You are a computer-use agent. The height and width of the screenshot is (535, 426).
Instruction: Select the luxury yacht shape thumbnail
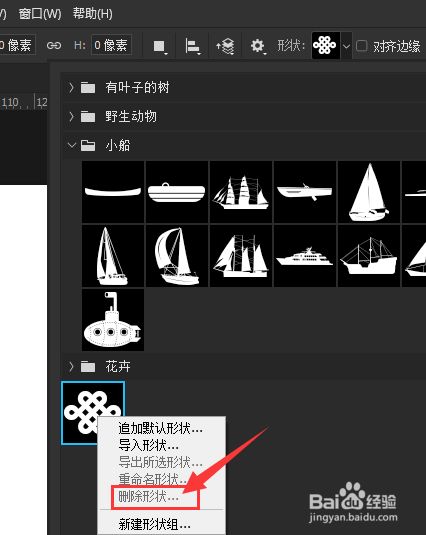tap(304, 256)
